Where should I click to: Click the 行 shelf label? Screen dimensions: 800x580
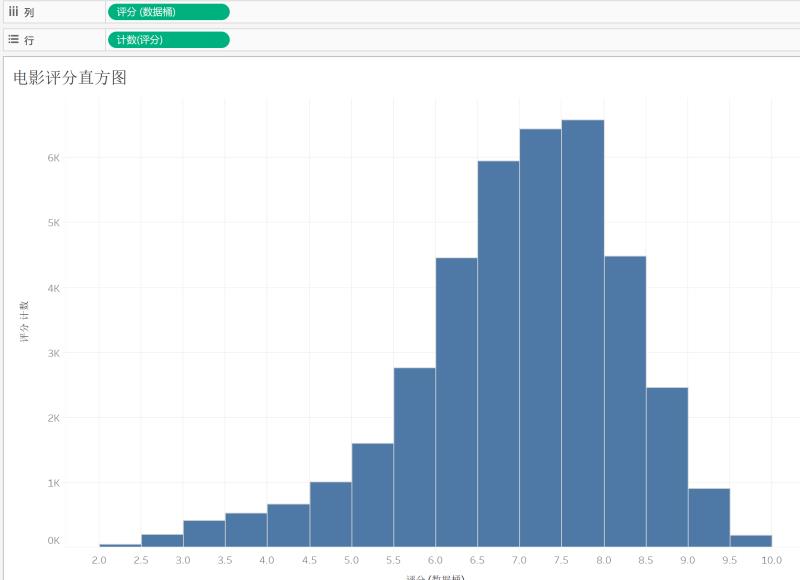coord(29,40)
